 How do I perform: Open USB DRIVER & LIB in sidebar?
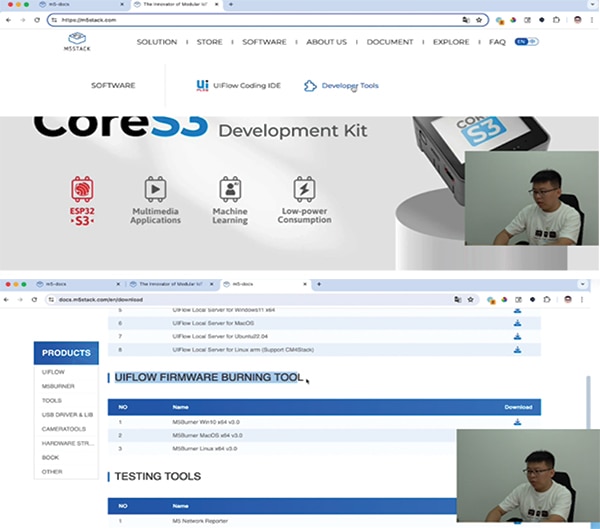67,415
